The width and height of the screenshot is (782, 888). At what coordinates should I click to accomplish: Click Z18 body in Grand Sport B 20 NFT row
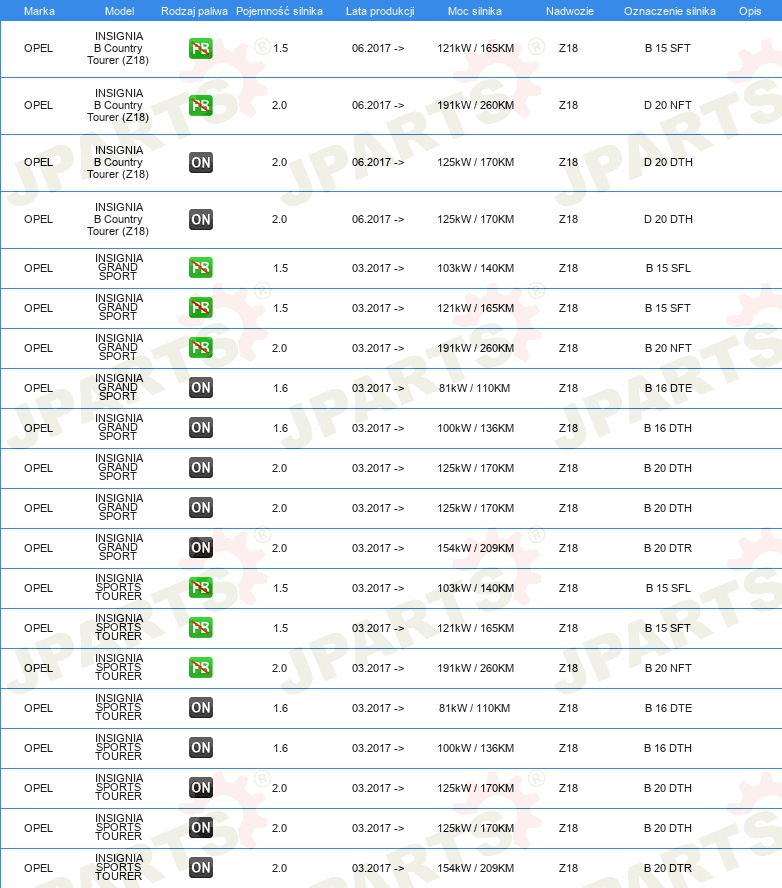tap(568, 348)
